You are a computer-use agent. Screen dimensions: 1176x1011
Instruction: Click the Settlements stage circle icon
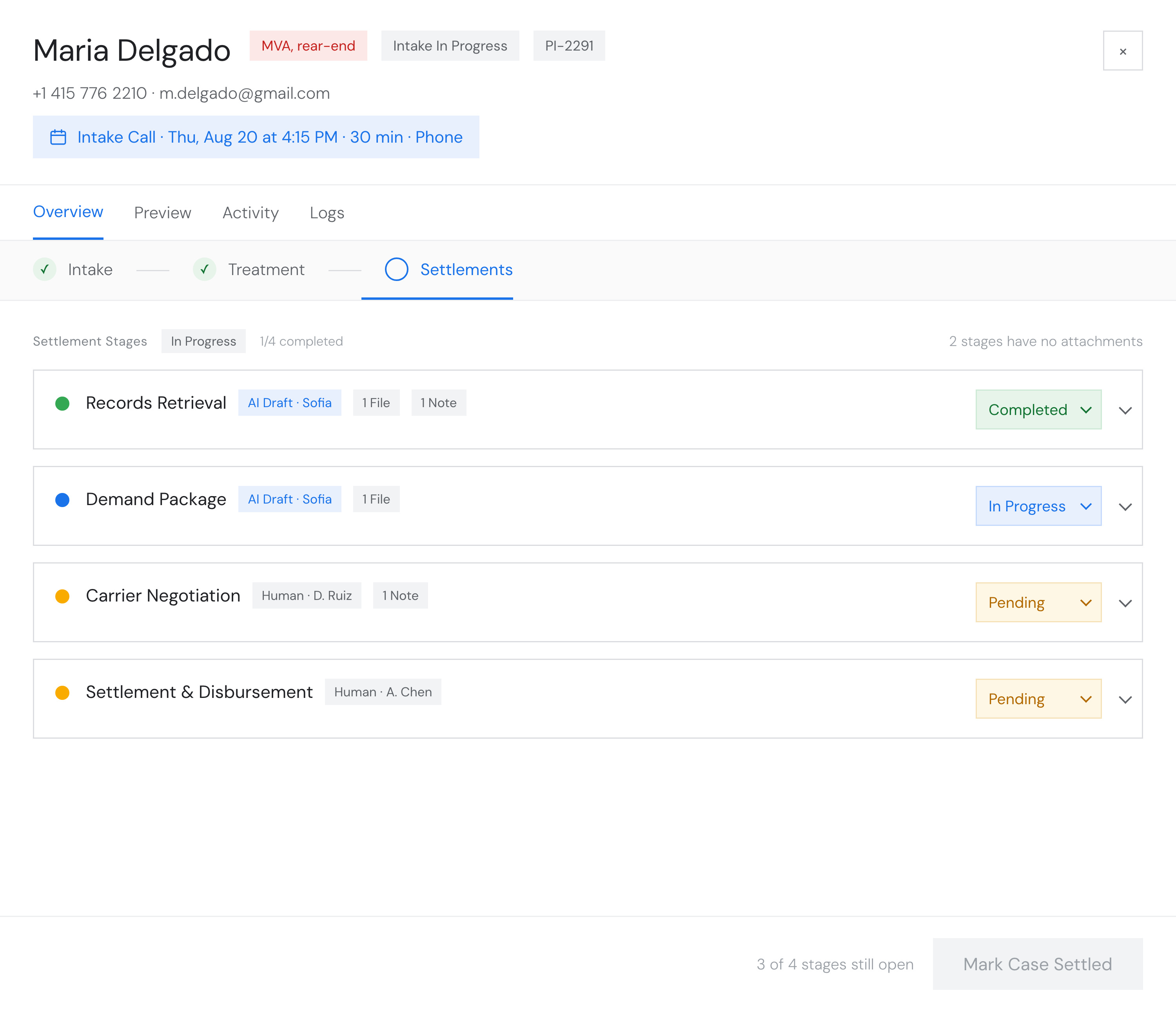pos(396,270)
